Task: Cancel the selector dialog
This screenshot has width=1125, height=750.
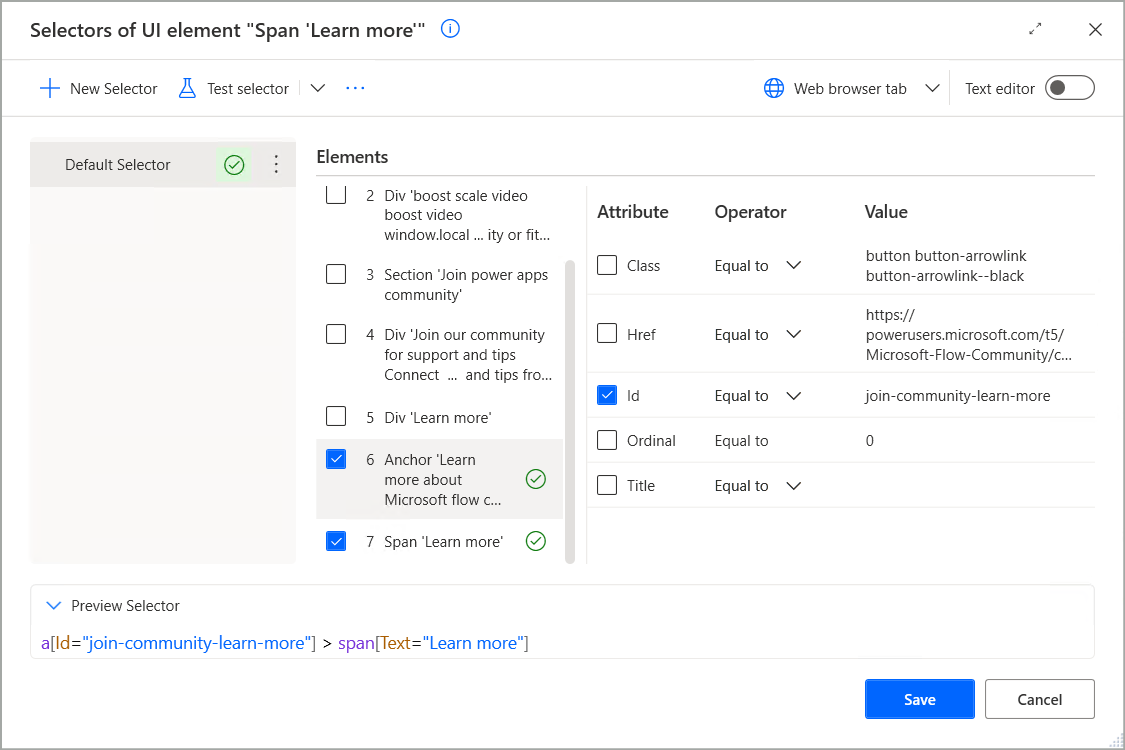Action: coord(1039,698)
